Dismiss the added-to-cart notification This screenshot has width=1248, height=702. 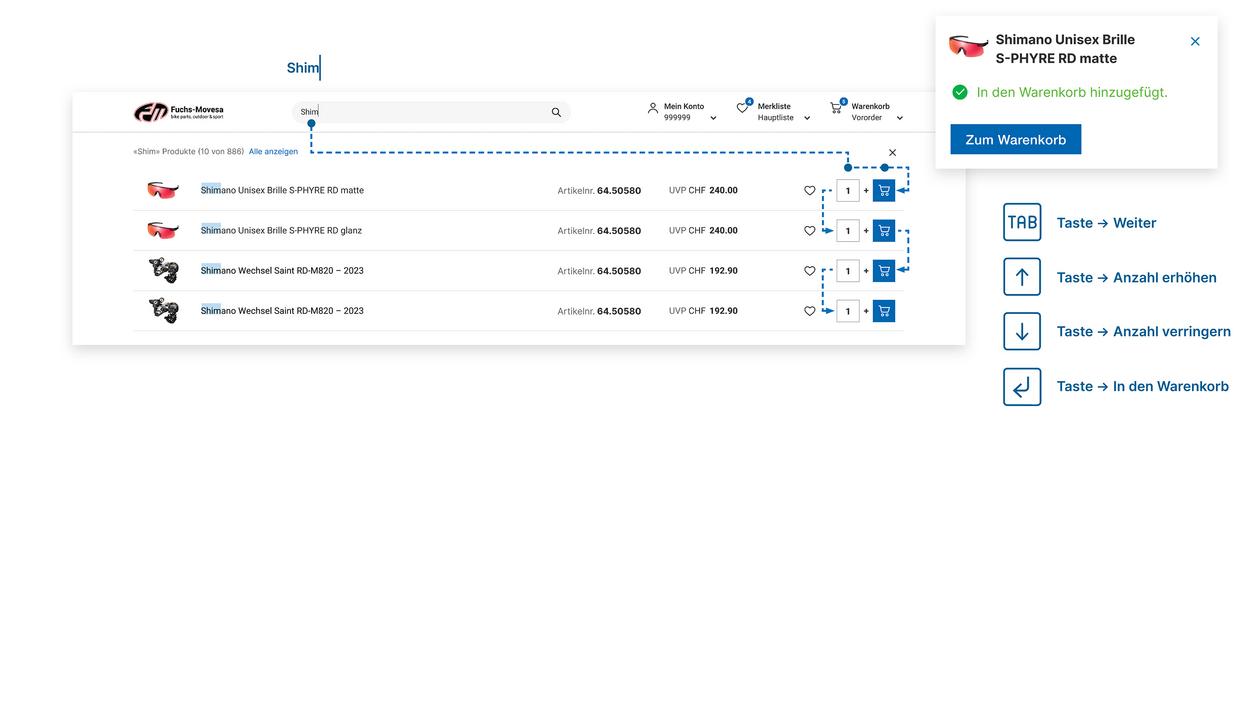(x=1195, y=41)
